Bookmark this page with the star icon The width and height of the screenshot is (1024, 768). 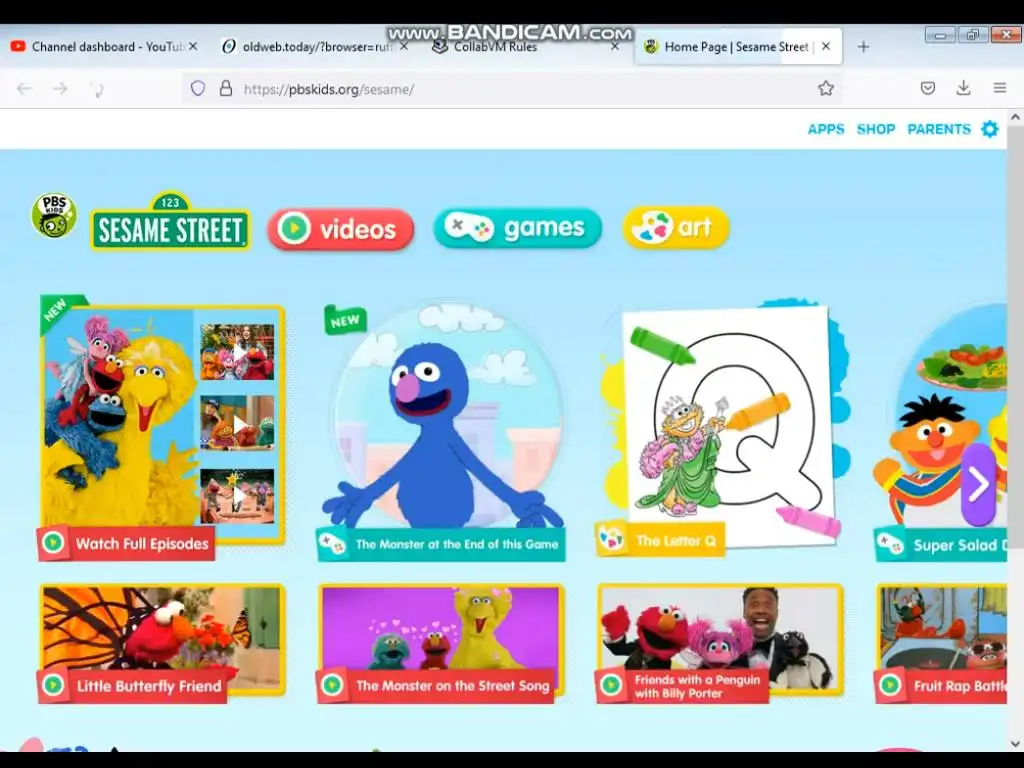coord(826,88)
